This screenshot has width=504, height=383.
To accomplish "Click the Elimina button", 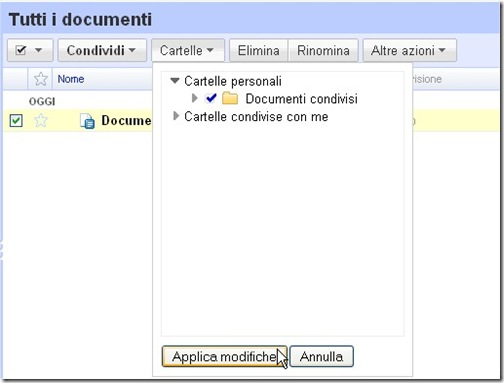I will click(259, 50).
